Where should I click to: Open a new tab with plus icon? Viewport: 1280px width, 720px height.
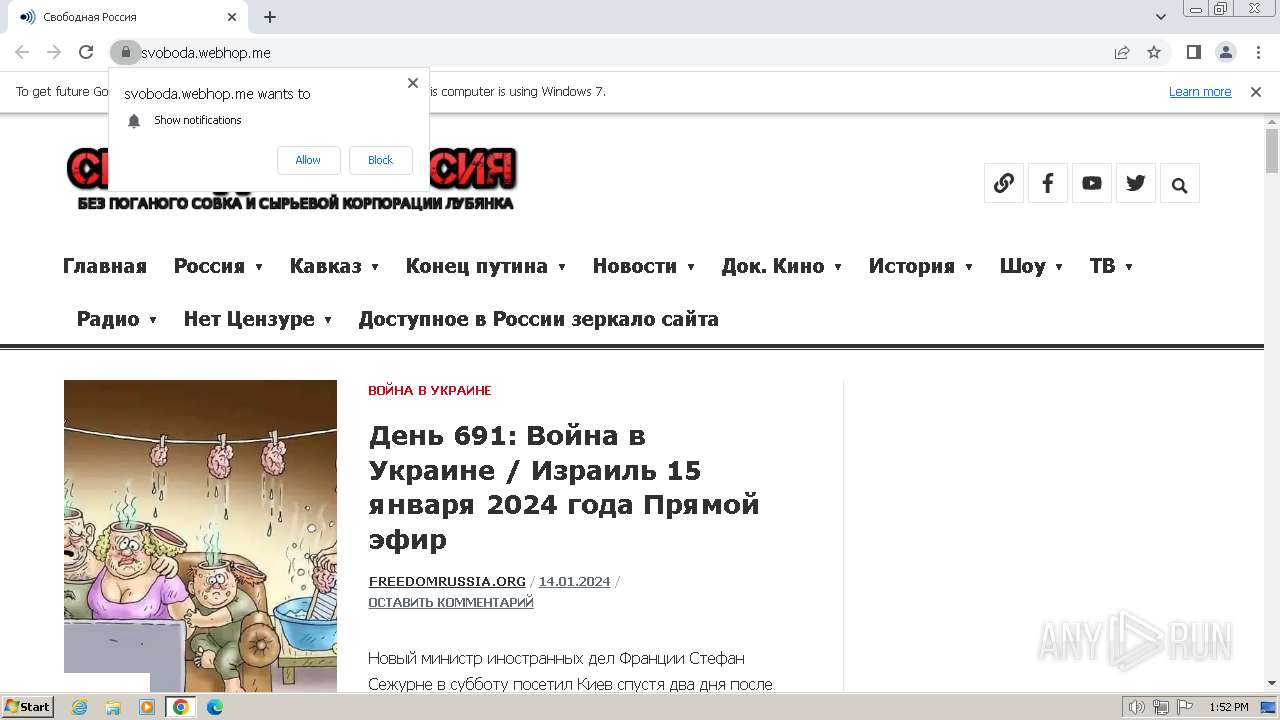click(x=270, y=17)
